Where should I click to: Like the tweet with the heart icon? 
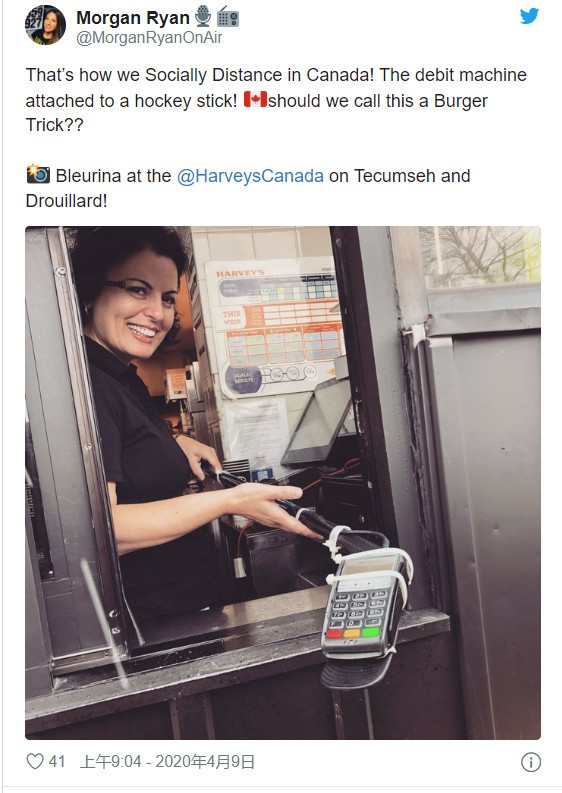pyautogui.click(x=34, y=761)
